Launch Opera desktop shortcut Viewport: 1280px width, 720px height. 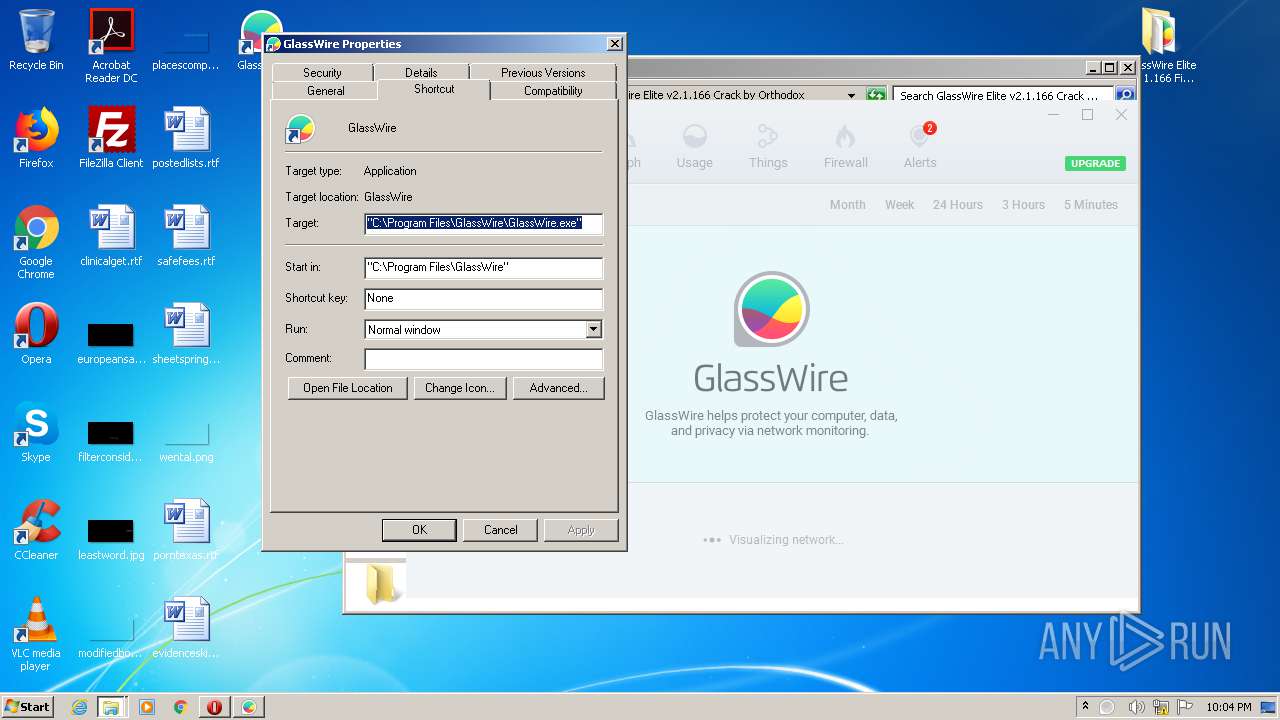click(x=36, y=334)
